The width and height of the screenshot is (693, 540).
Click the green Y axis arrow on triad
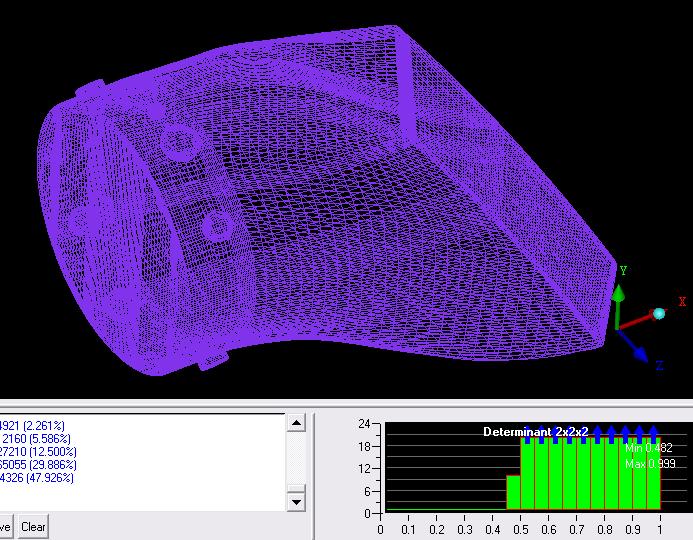[x=619, y=294]
